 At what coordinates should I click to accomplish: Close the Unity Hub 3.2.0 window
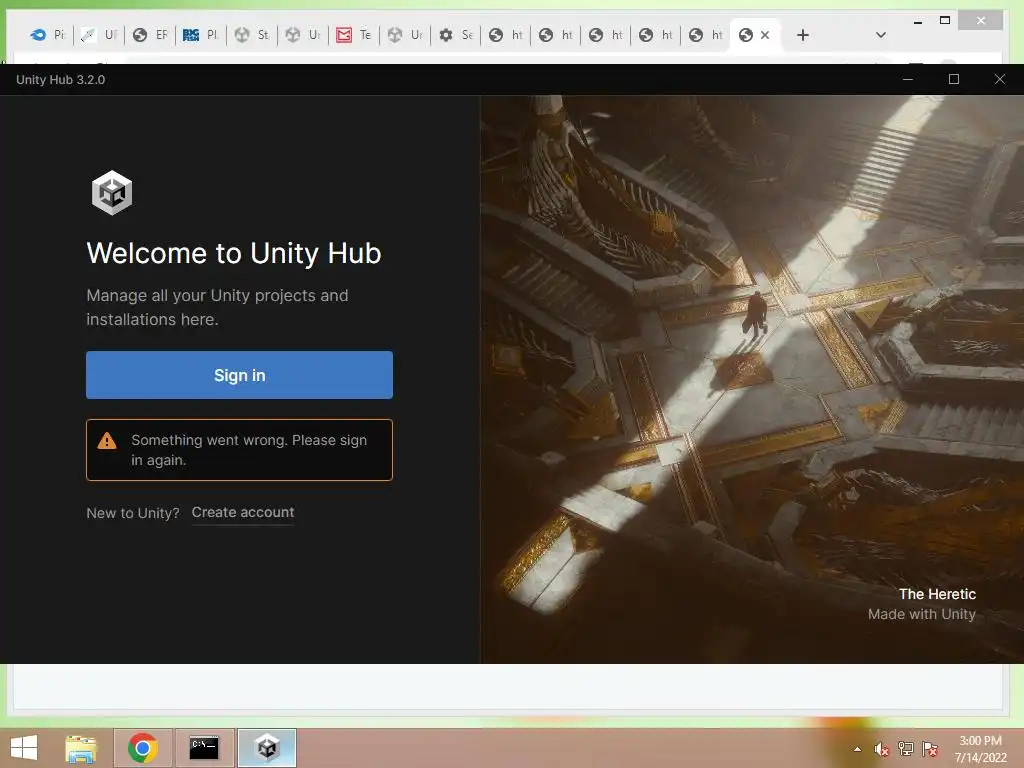pyautogui.click(x=1000, y=79)
